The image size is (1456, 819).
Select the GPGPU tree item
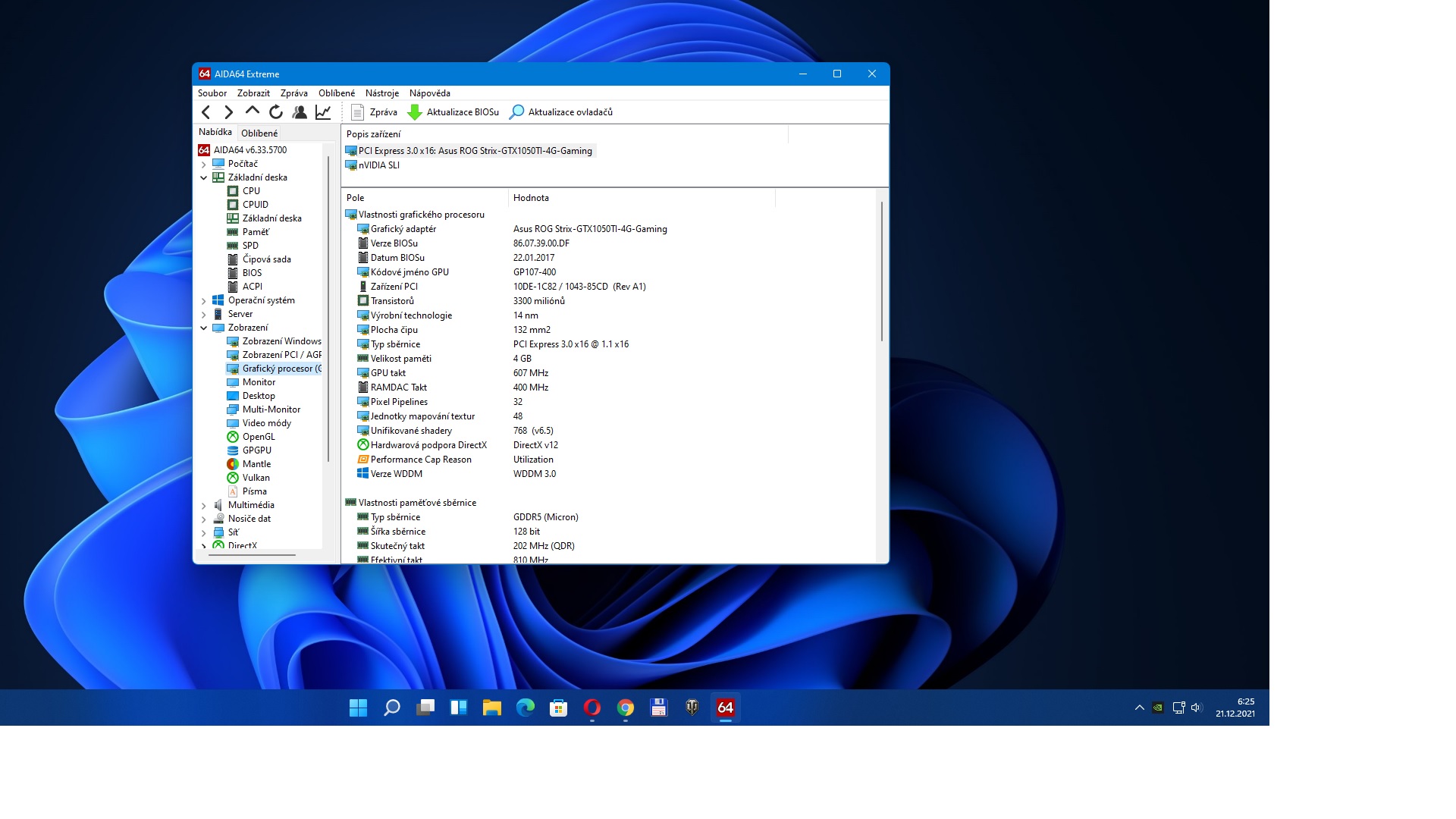coord(256,450)
